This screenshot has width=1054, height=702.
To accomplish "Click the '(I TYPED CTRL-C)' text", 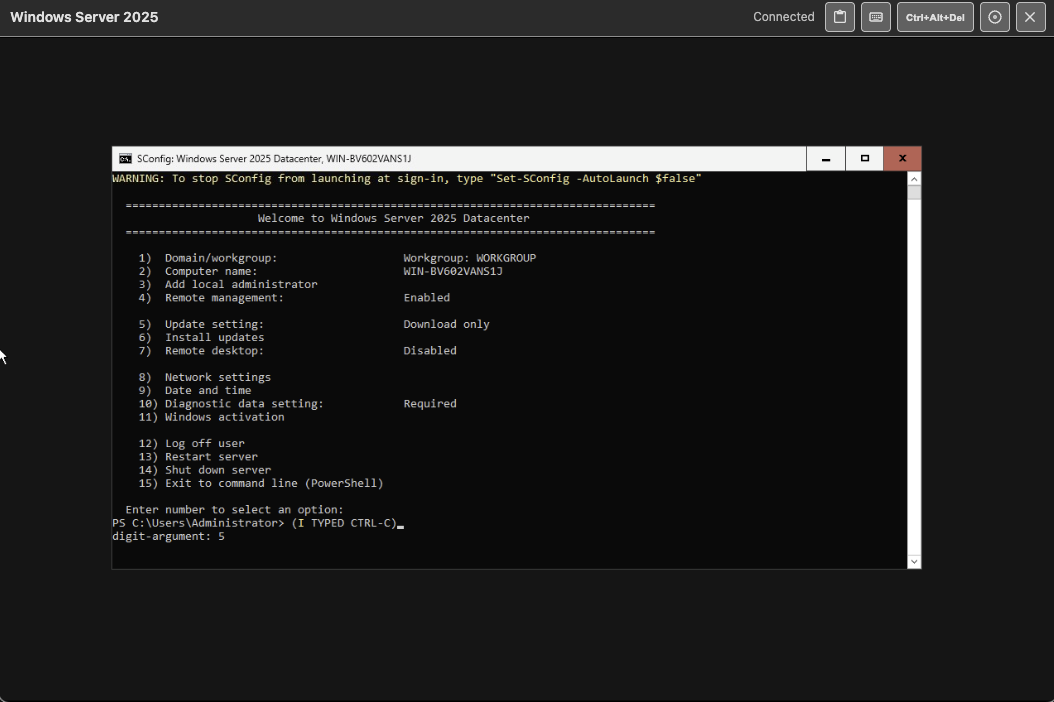I will coord(344,523).
